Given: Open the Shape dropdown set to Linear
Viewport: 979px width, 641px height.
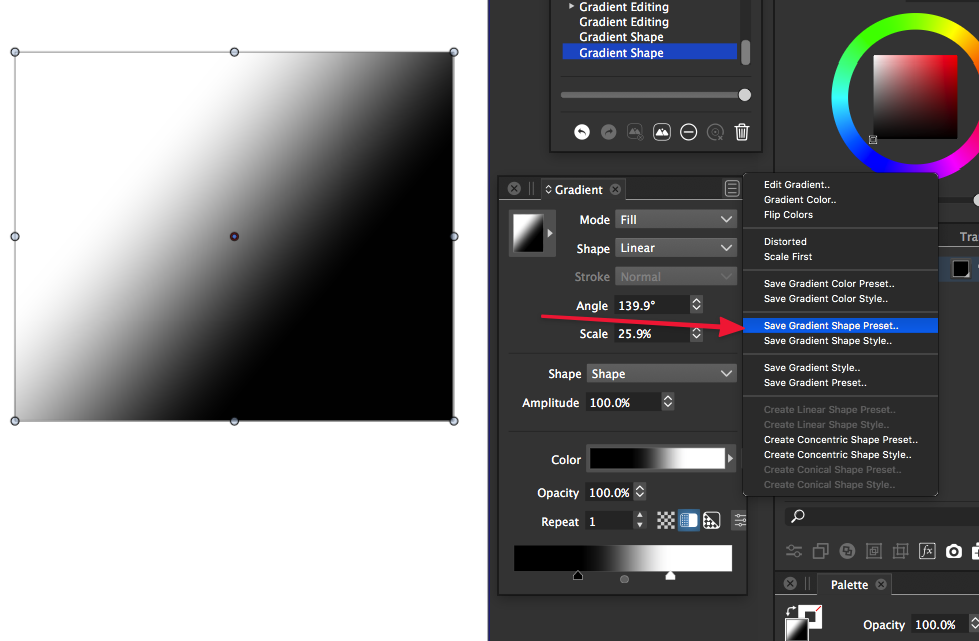Looking at the screenshot, I should (x=676, y=248).
